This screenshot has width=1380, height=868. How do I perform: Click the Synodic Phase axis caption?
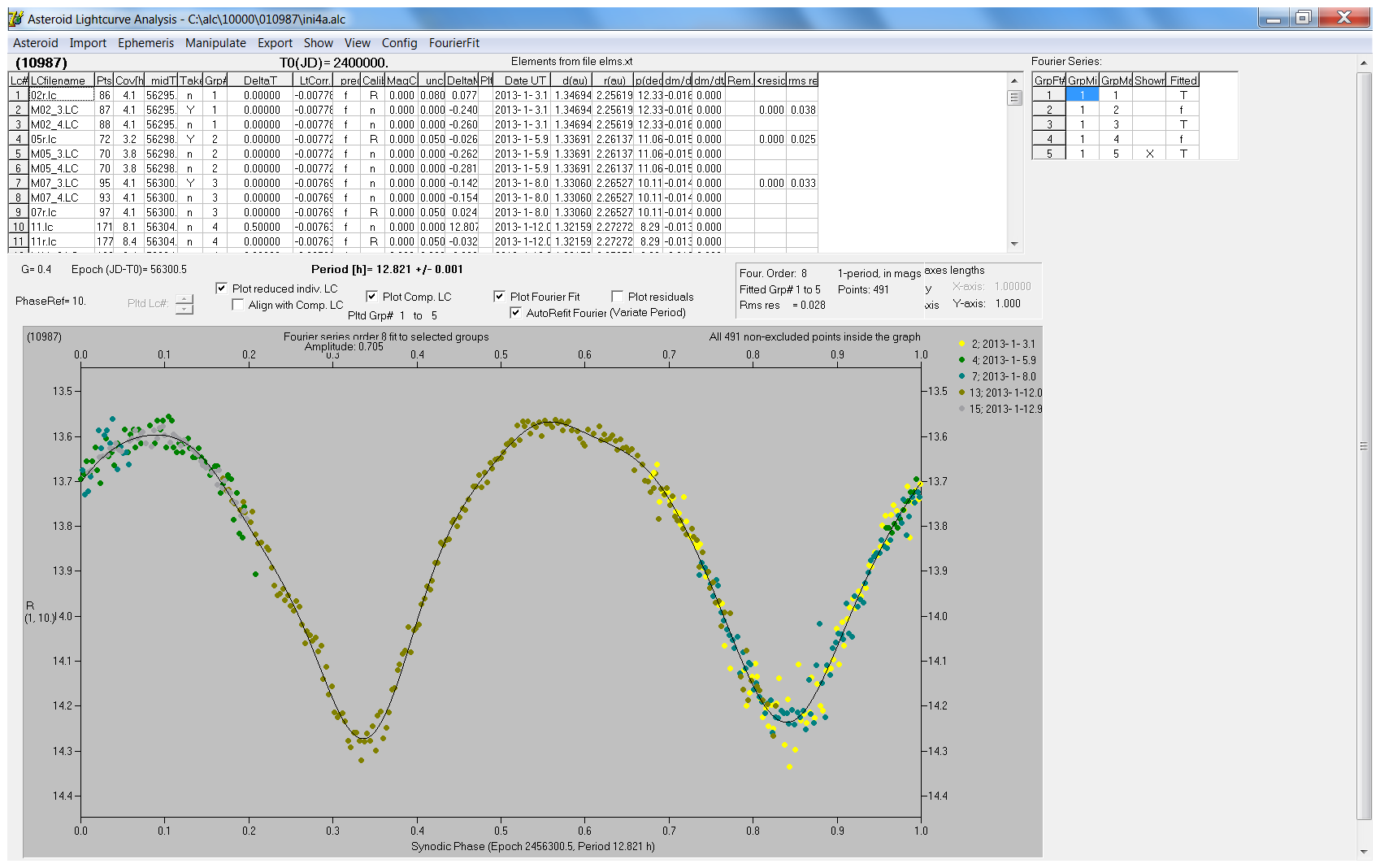click(x=533, y=846)
